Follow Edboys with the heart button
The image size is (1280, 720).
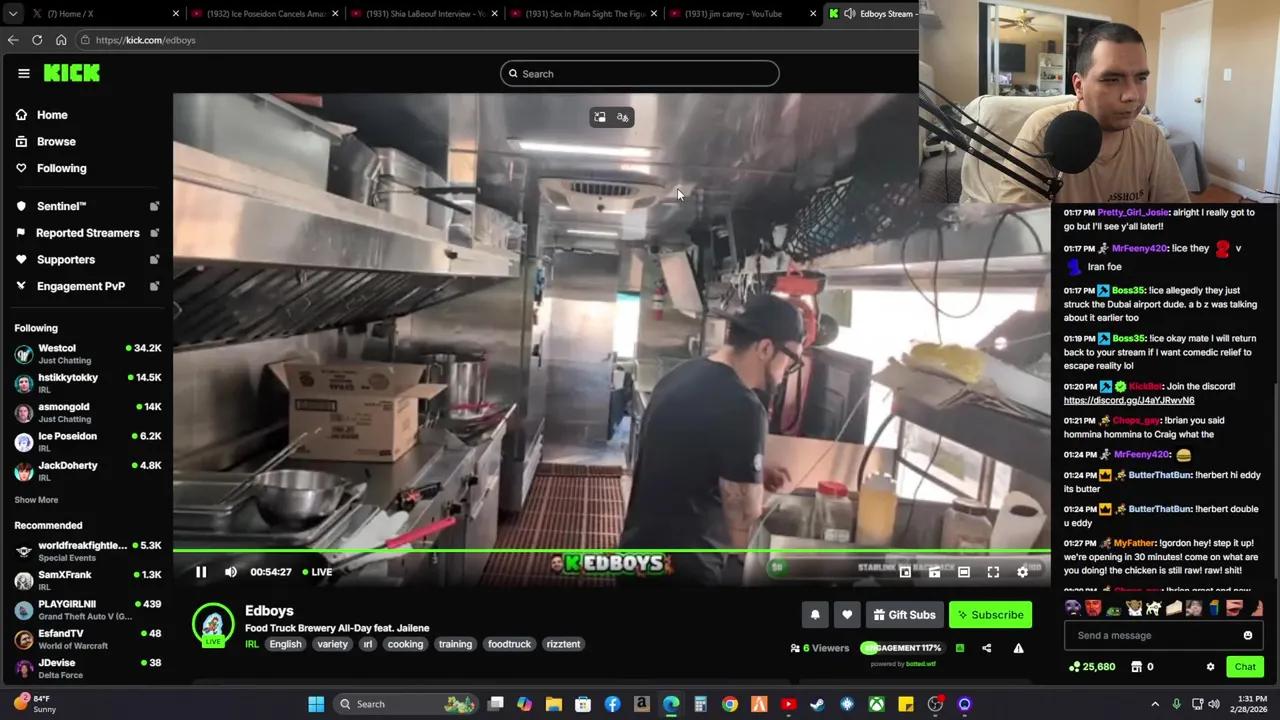[847, 615]
